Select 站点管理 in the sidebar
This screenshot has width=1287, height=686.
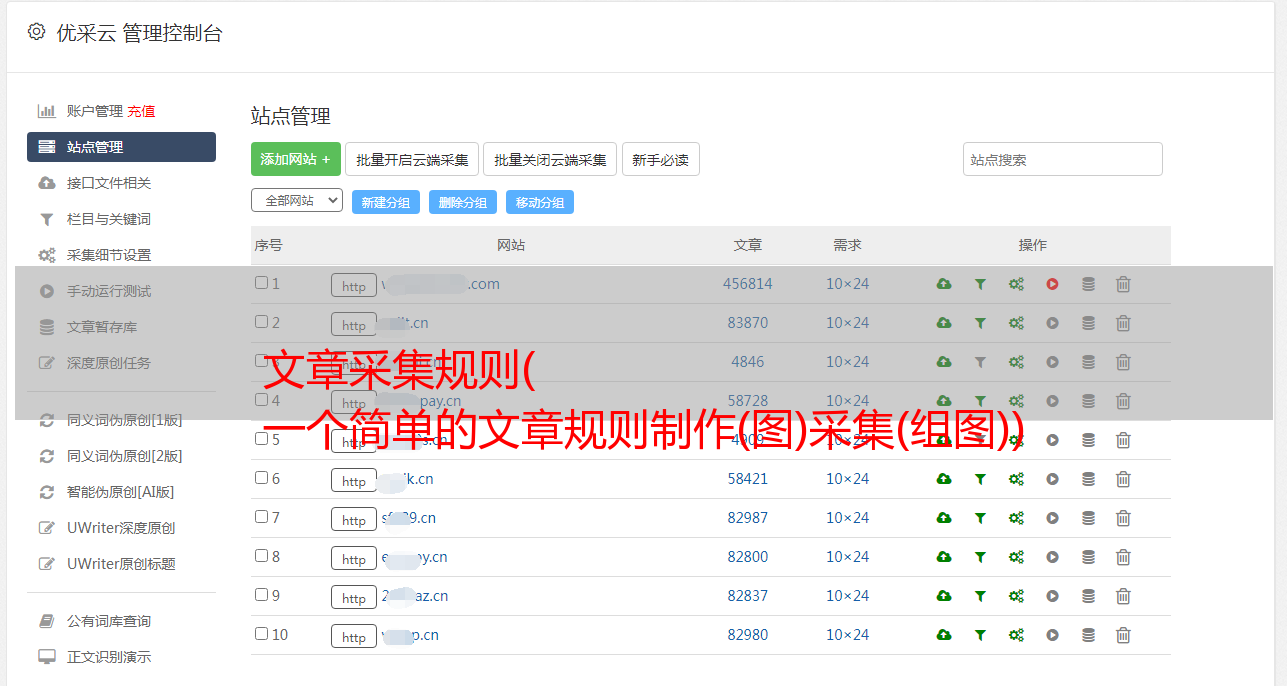click(121, 147)
